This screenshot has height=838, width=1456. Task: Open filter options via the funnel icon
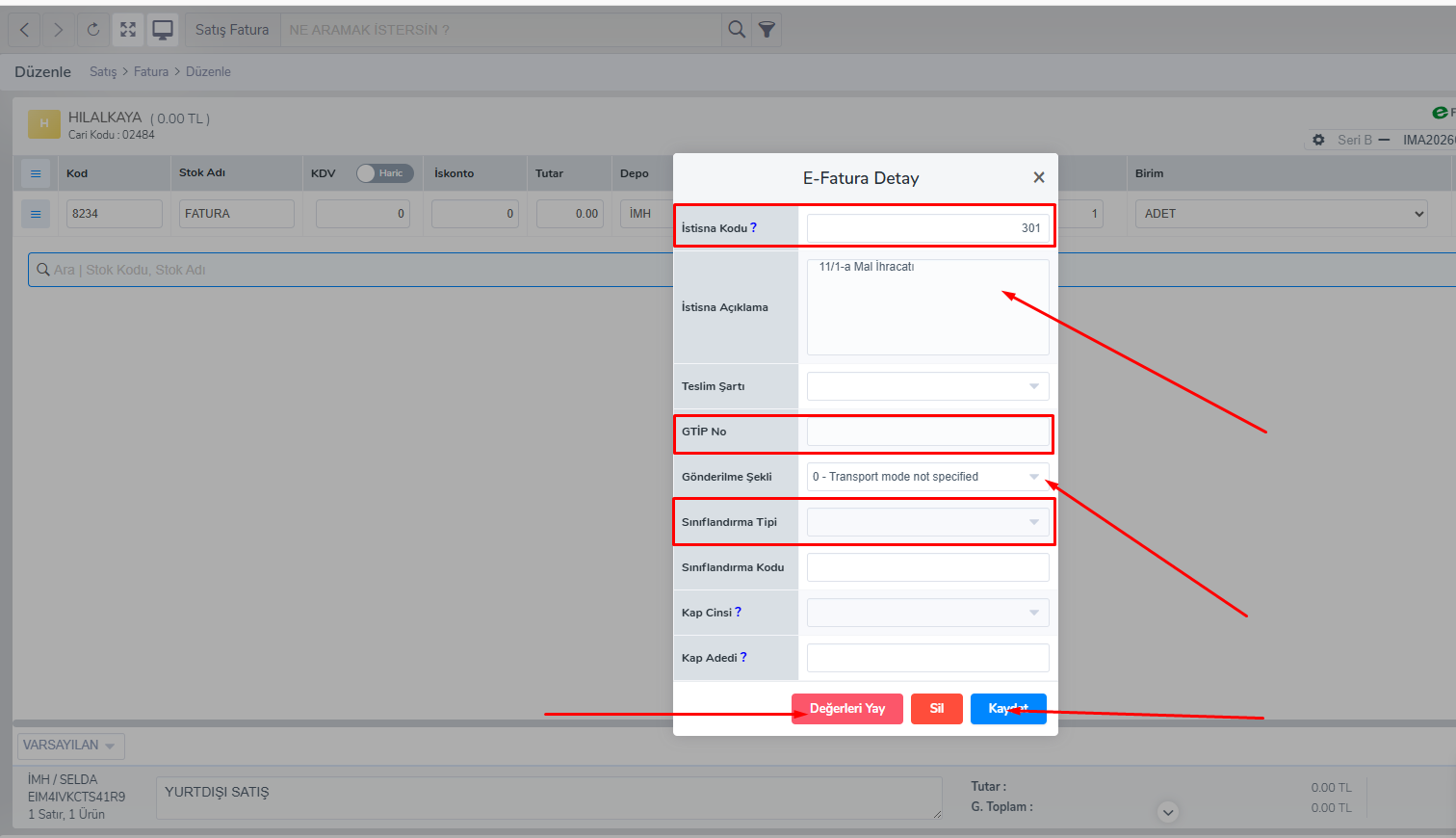click(x=767, y=30)
